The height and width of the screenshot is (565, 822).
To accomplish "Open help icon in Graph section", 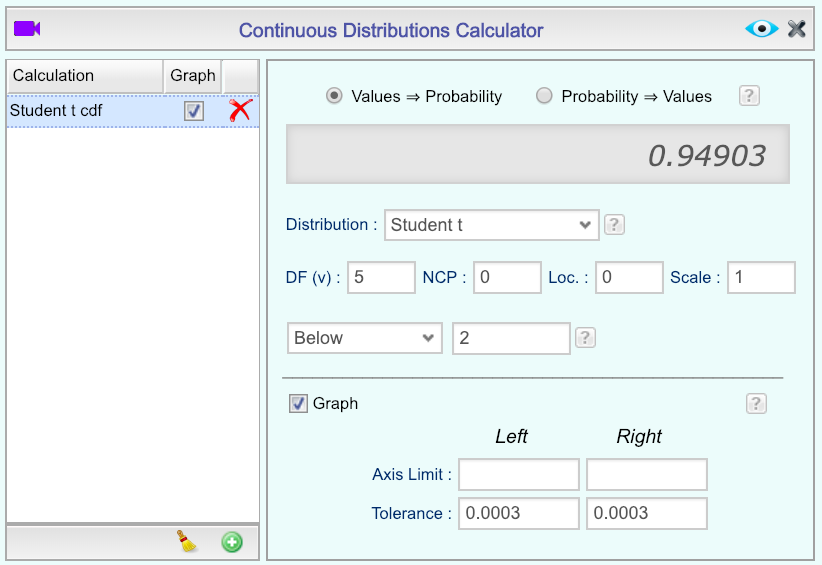I will pos(756,404).
